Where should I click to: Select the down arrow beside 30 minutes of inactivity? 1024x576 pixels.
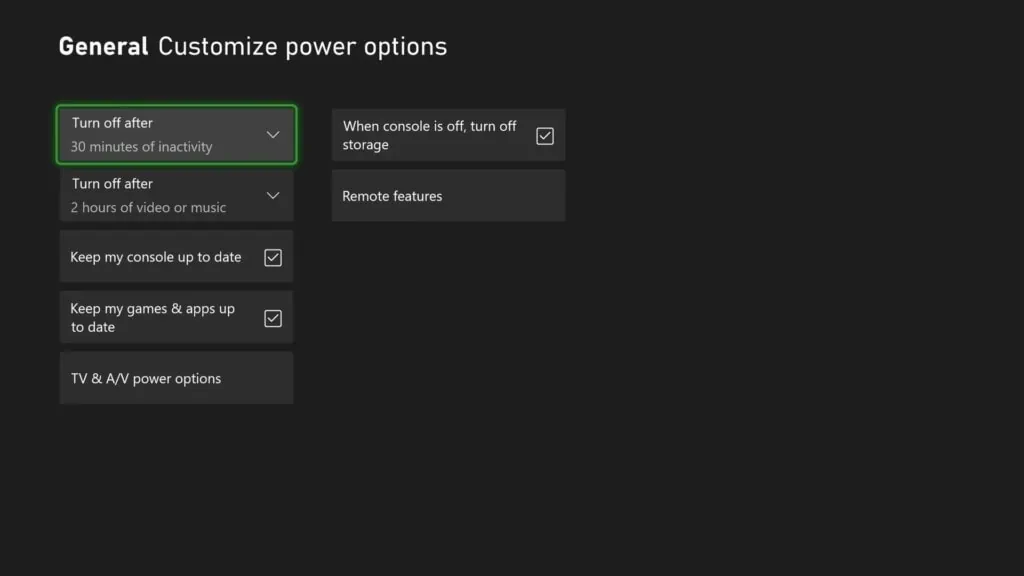pyautogui.click(x=273, y=134)
